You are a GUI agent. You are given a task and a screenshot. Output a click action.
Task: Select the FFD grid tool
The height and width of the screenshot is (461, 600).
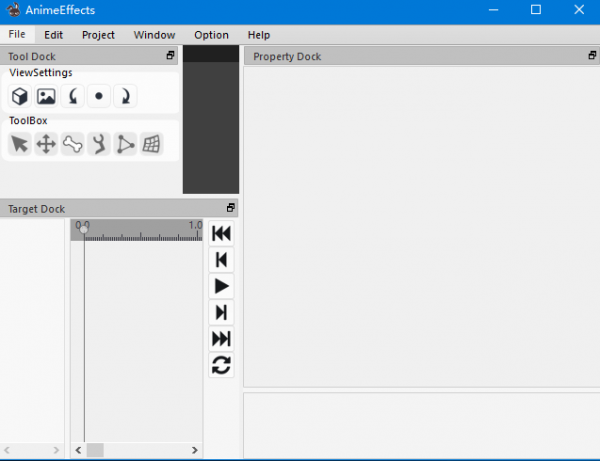tap(152, 144)
